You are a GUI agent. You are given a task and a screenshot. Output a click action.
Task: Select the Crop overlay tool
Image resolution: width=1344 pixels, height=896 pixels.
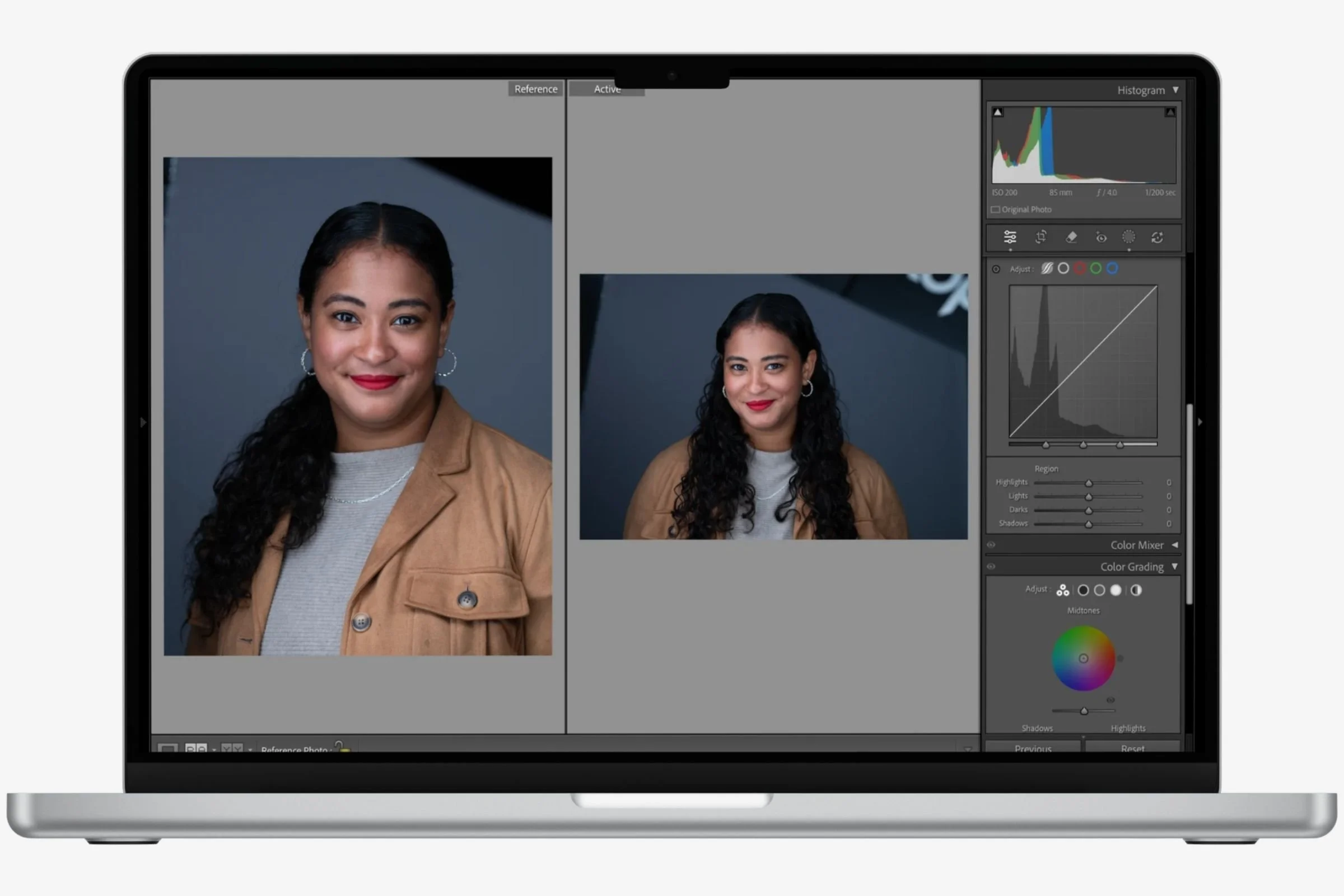click(x=1040, y=236)
